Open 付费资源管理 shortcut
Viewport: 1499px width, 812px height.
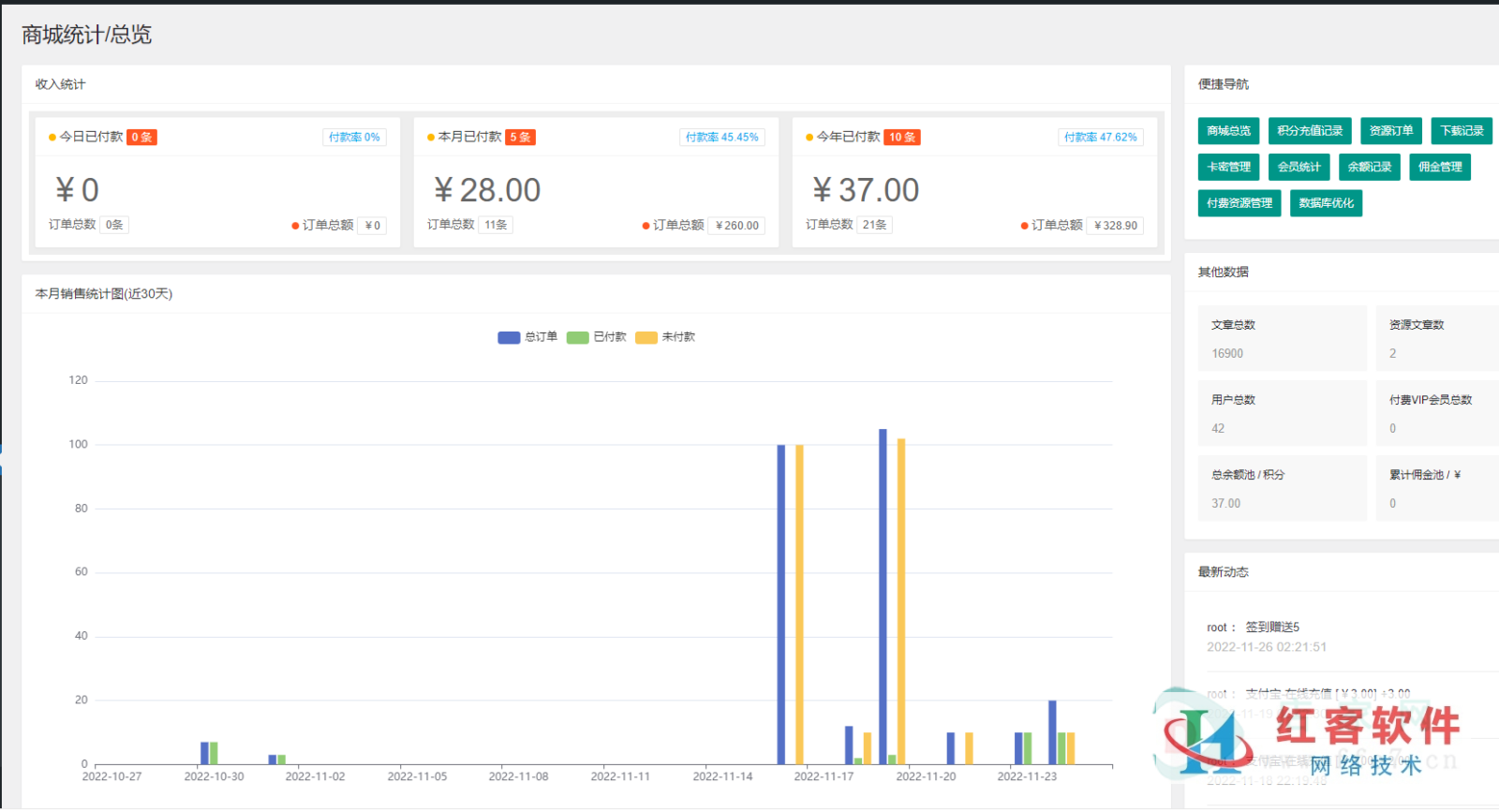(x=1239, y=203)
